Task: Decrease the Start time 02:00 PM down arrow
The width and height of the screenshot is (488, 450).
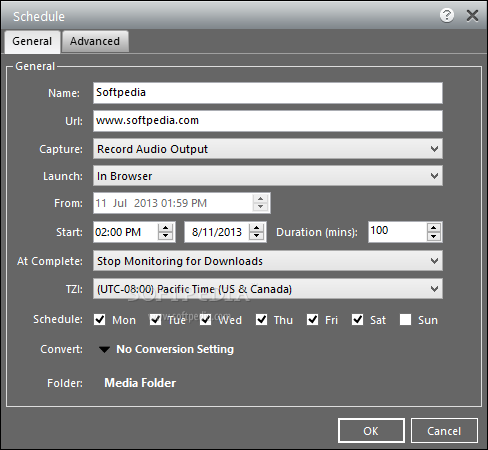Action: pos(166,236)
